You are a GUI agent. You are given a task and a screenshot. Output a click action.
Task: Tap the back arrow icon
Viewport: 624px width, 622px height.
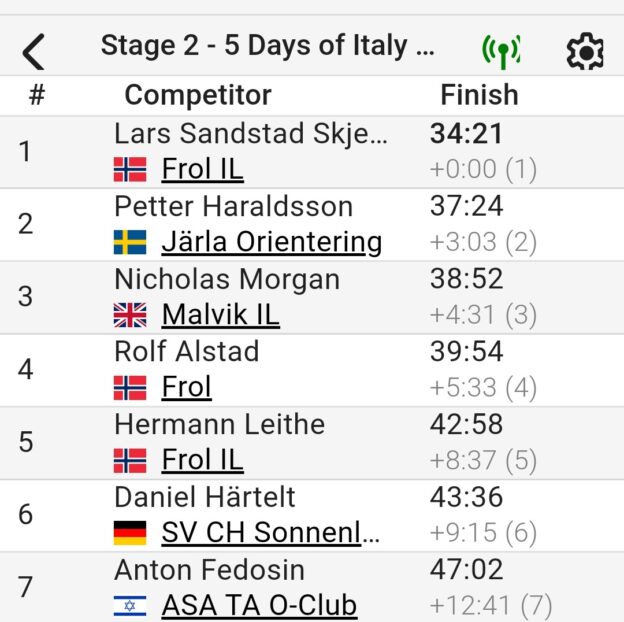34,50
